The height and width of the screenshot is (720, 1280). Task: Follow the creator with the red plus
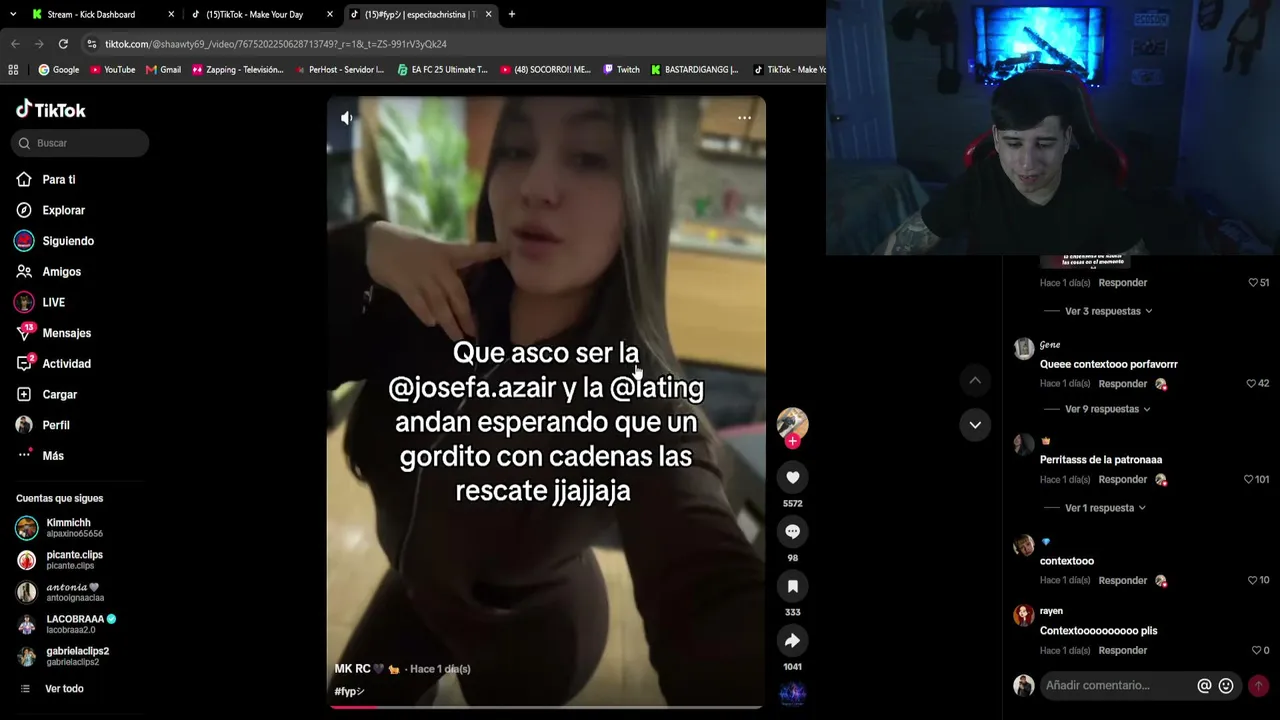coord(792,441)
